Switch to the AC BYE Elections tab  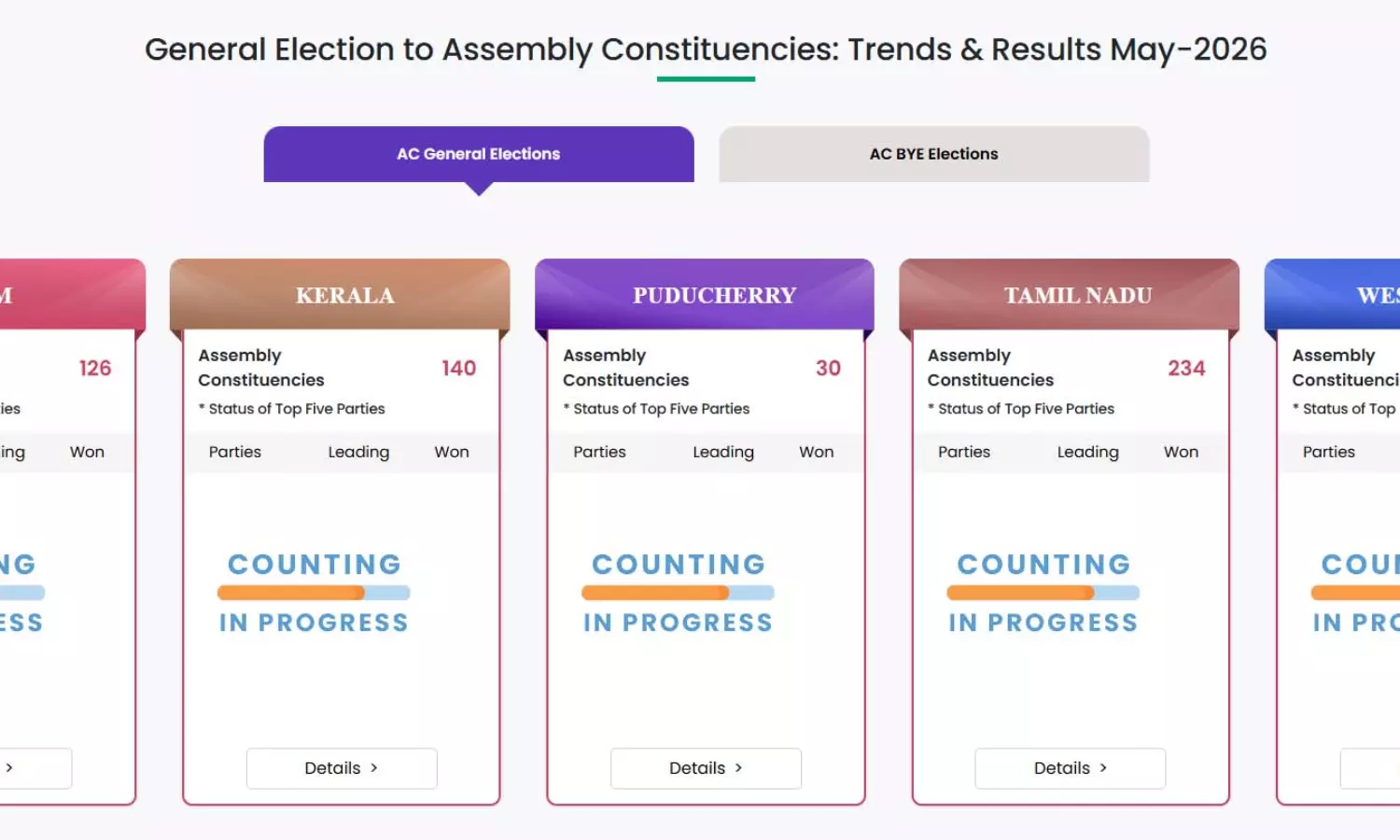click(x=933, y=154)
